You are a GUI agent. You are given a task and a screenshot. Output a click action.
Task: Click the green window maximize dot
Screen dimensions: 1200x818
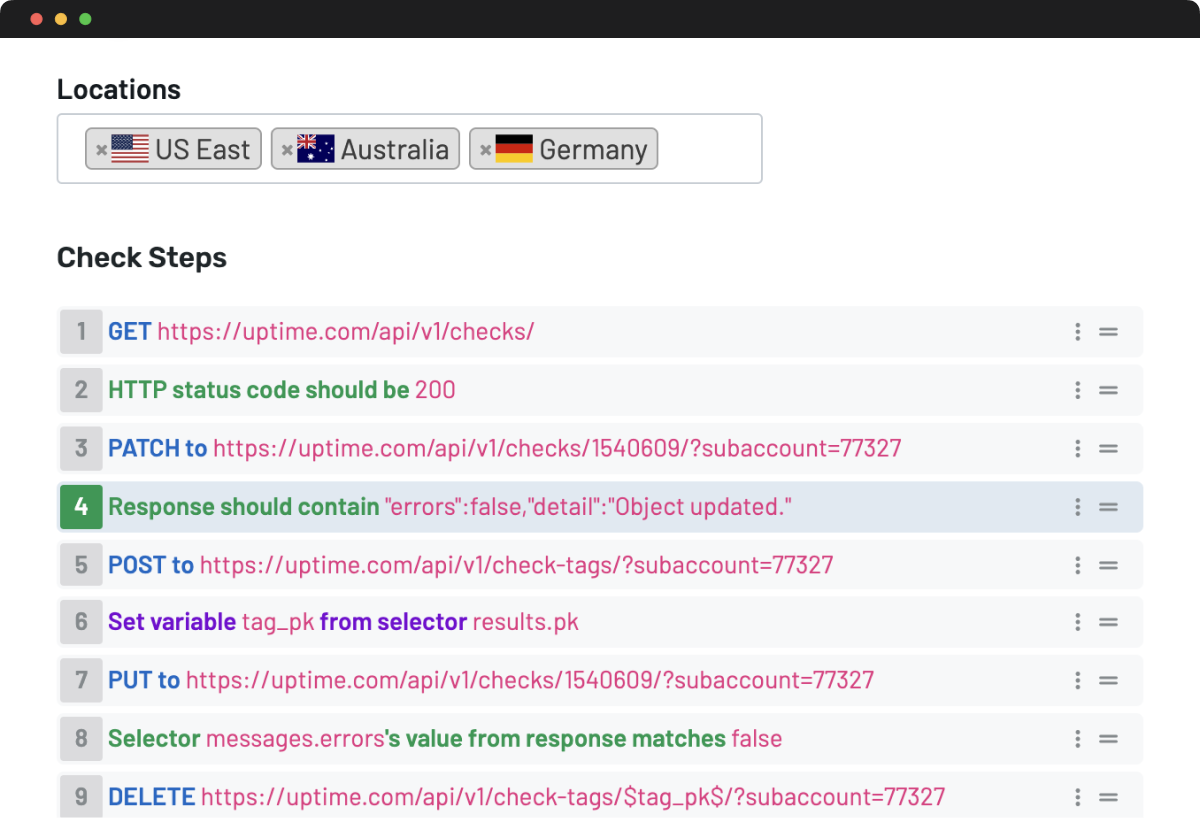click(x=85, y=19)
